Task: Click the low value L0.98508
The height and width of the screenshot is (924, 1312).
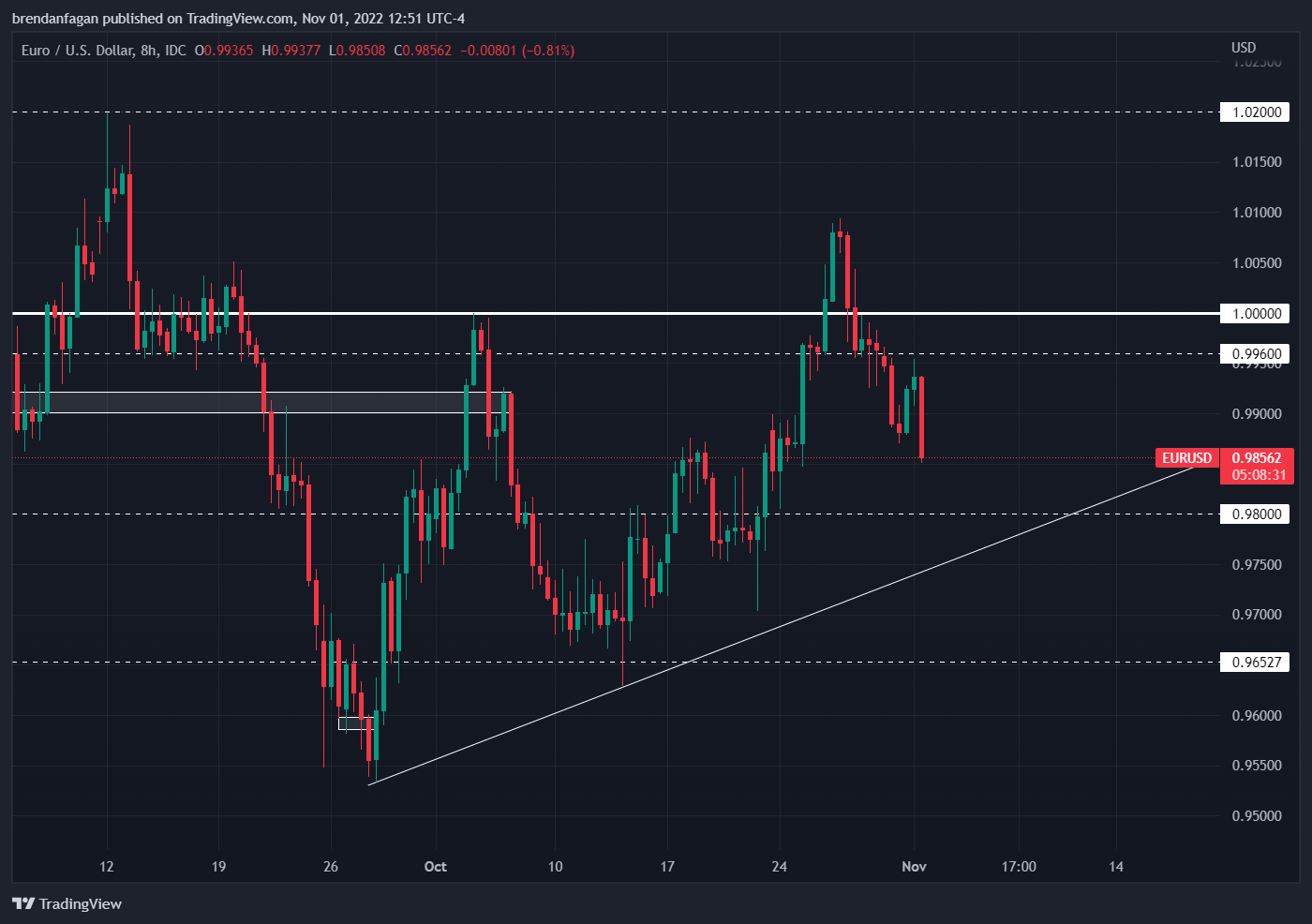Action: (x=357, y=51)
